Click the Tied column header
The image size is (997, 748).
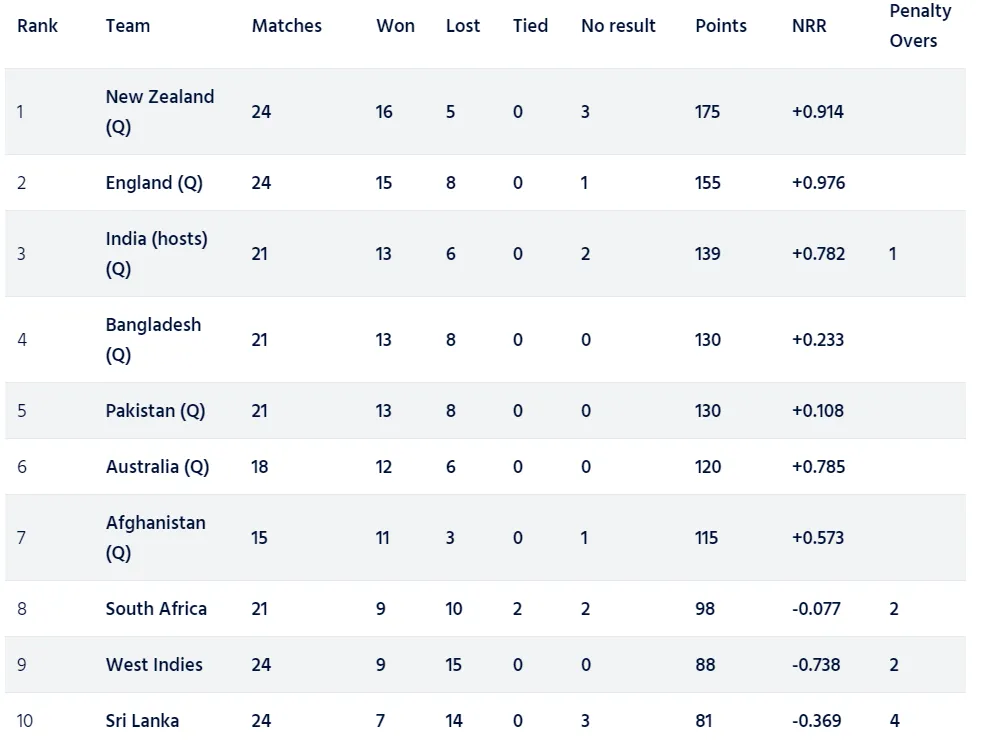click(x=530, y=26)
